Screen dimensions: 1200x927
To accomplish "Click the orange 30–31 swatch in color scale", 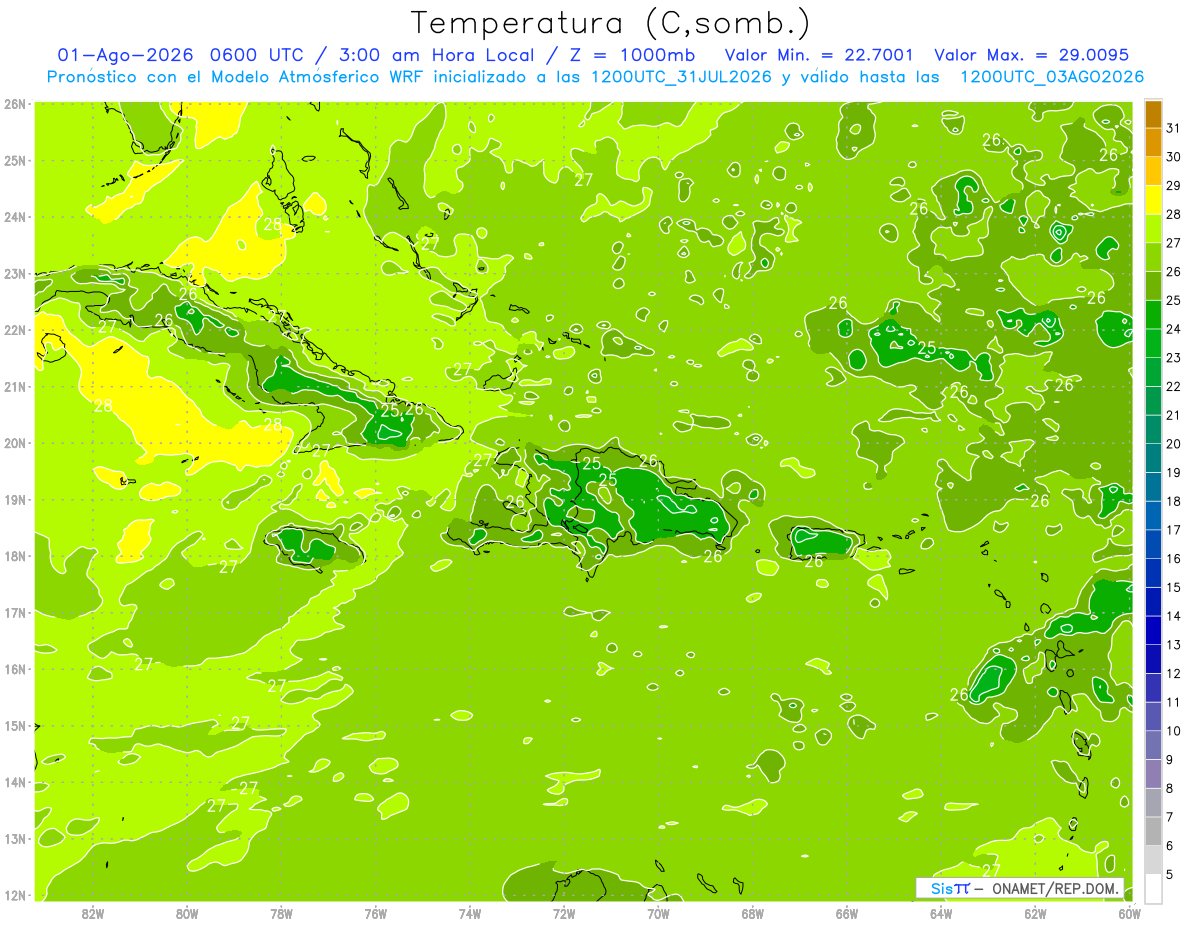I will (x=1153, y=142).
